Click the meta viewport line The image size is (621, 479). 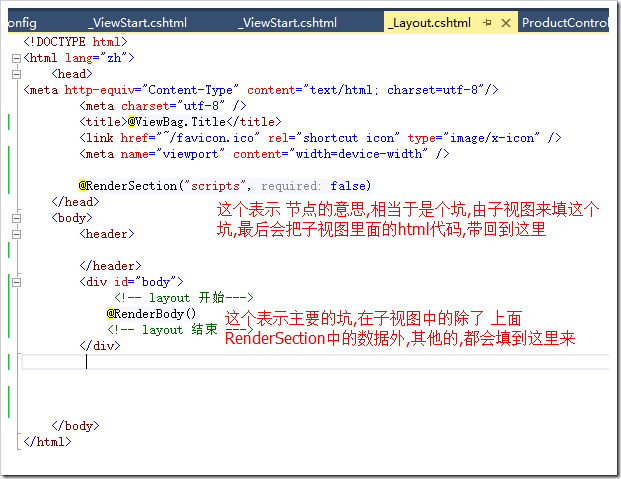(x=264, y=154)
